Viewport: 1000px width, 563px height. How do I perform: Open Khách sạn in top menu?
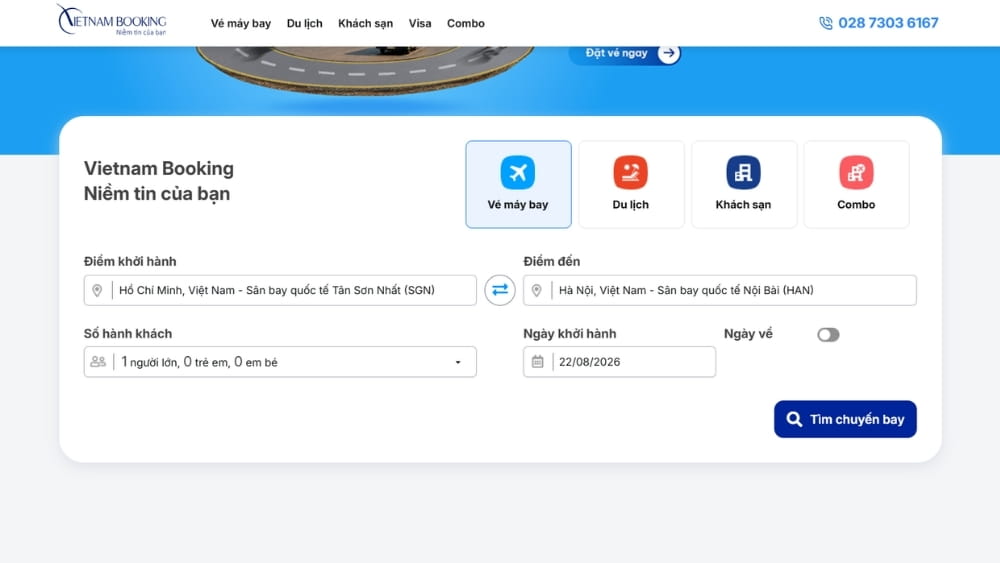tap(365, 24)
